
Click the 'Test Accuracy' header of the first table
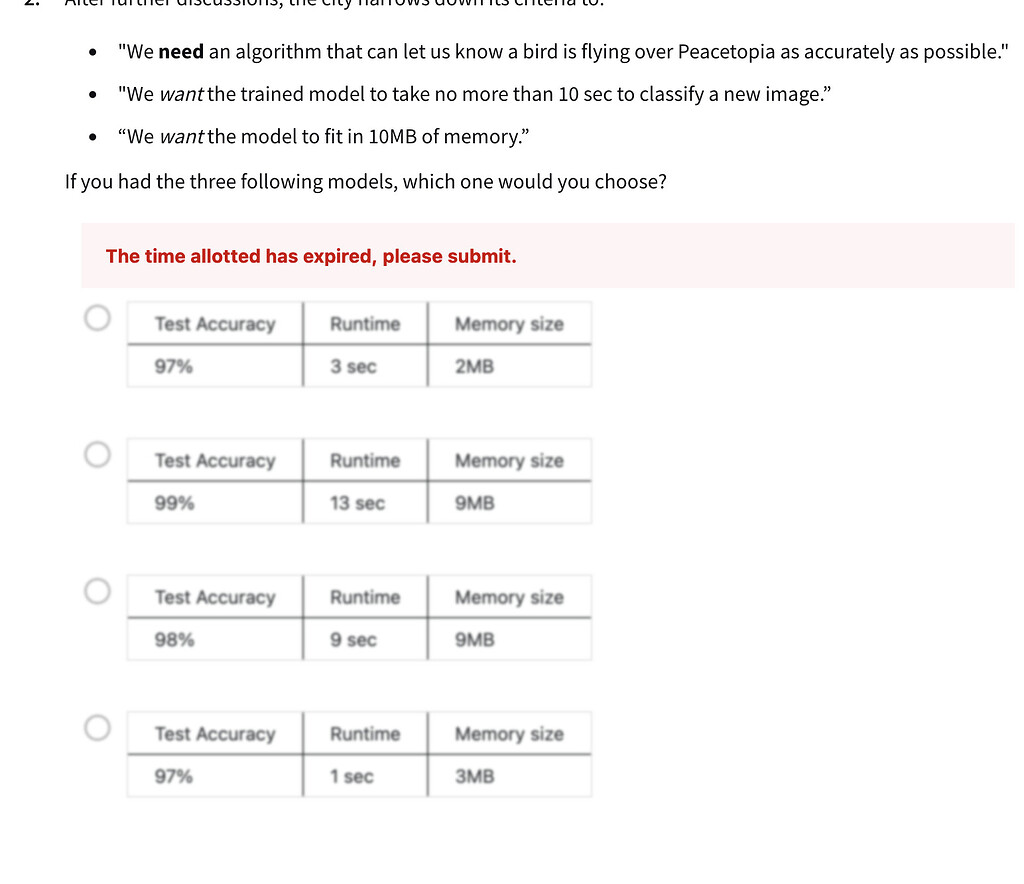click(x=214, y=323)
